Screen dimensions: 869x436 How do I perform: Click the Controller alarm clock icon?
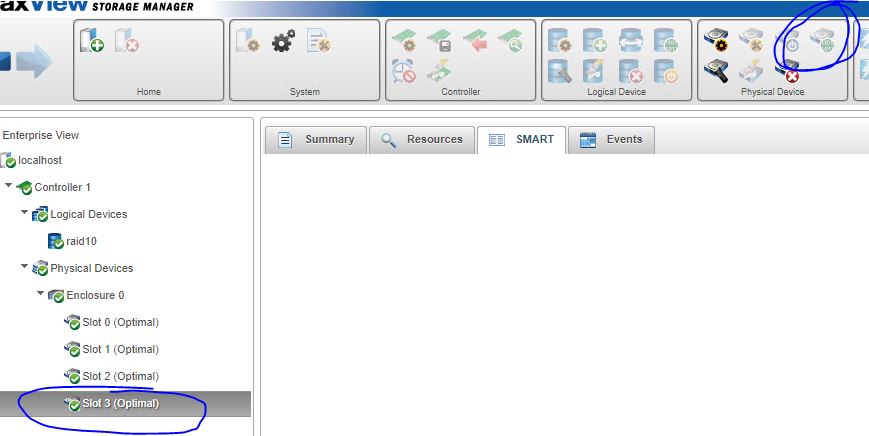click(404, 71)
